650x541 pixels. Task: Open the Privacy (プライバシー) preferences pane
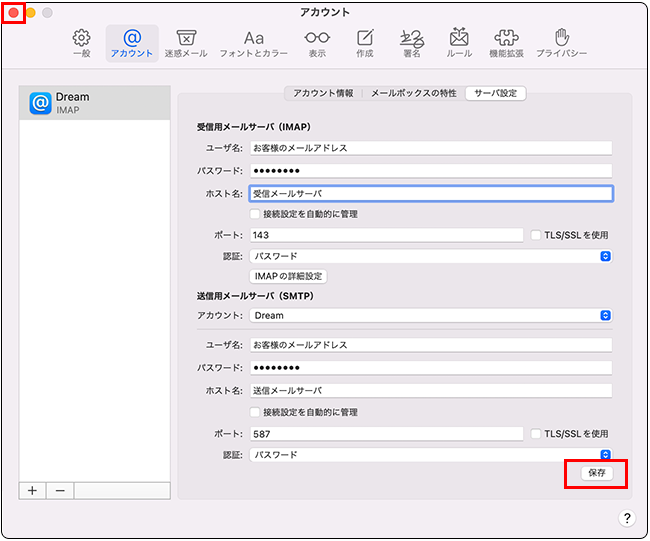point(561,43)
